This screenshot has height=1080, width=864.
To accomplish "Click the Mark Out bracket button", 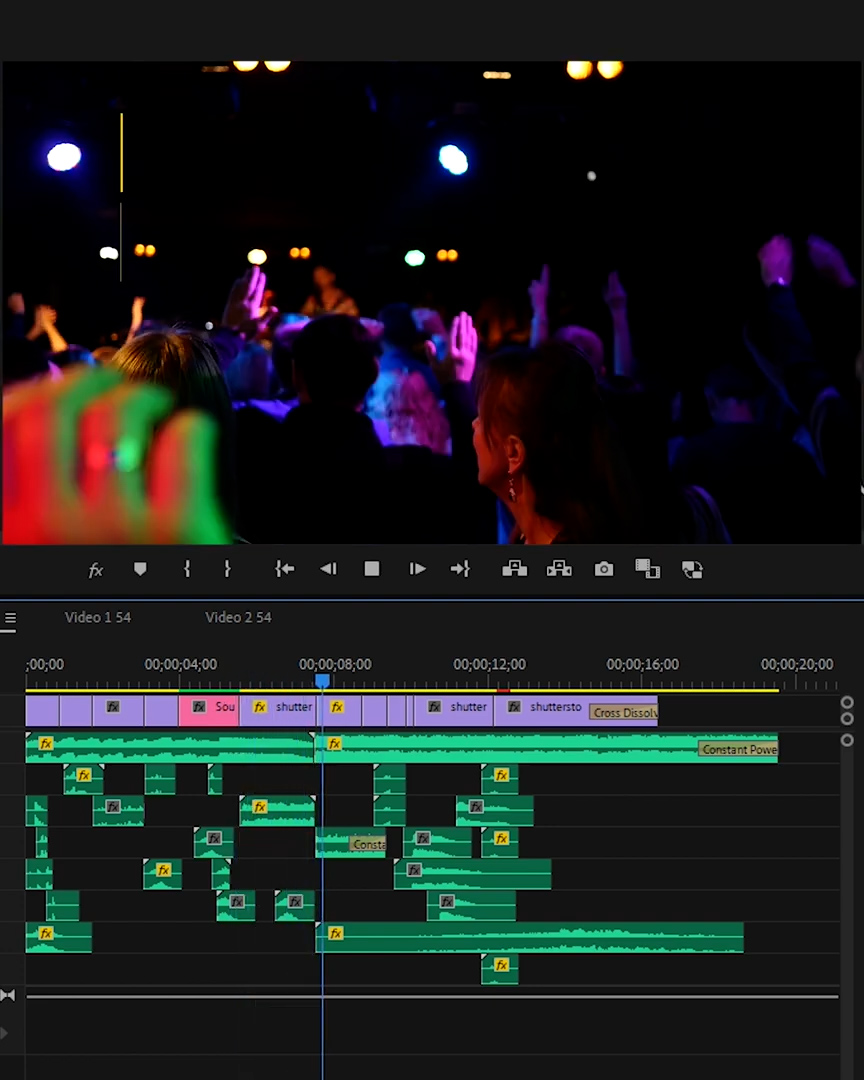I will pyautogui.click(x=227, y=569).
